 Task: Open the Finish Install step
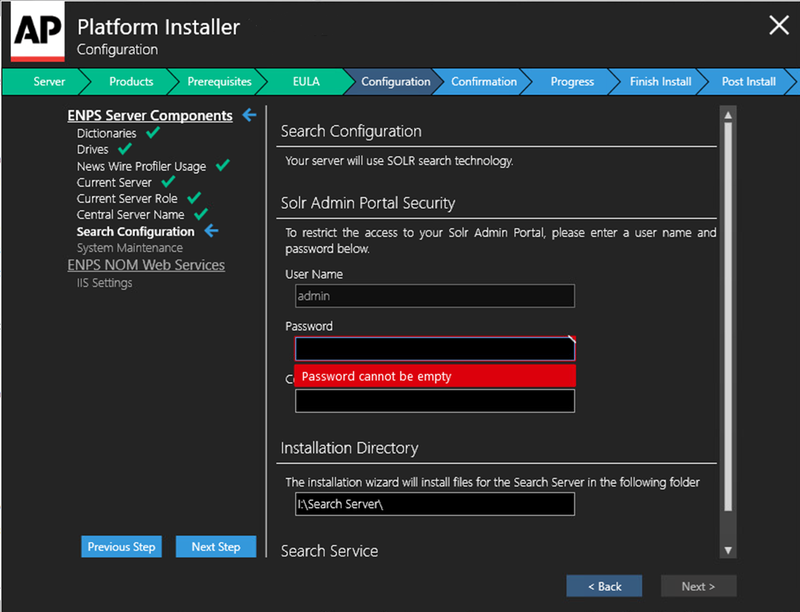coord(661,82)
